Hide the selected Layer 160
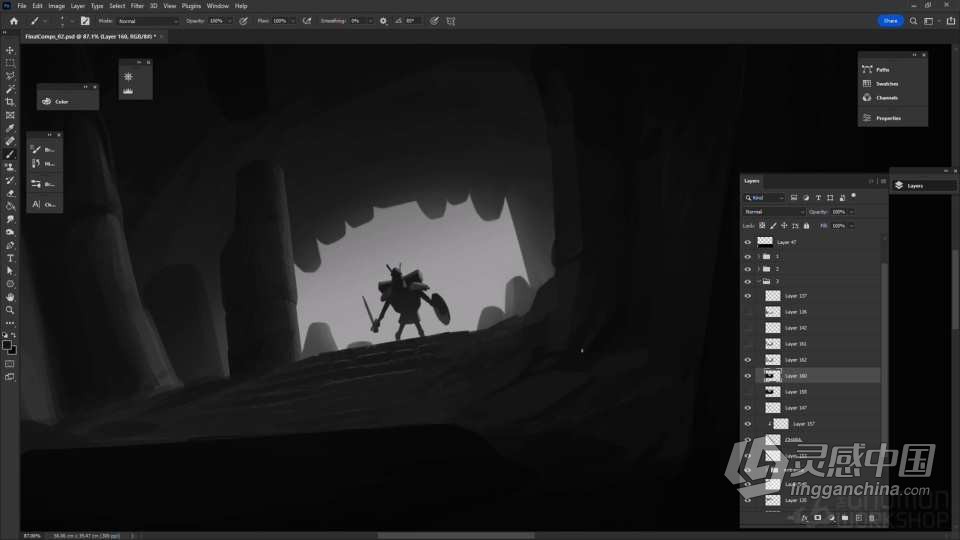Viewport: 960px width, 540px height. [x=748, y=376]
